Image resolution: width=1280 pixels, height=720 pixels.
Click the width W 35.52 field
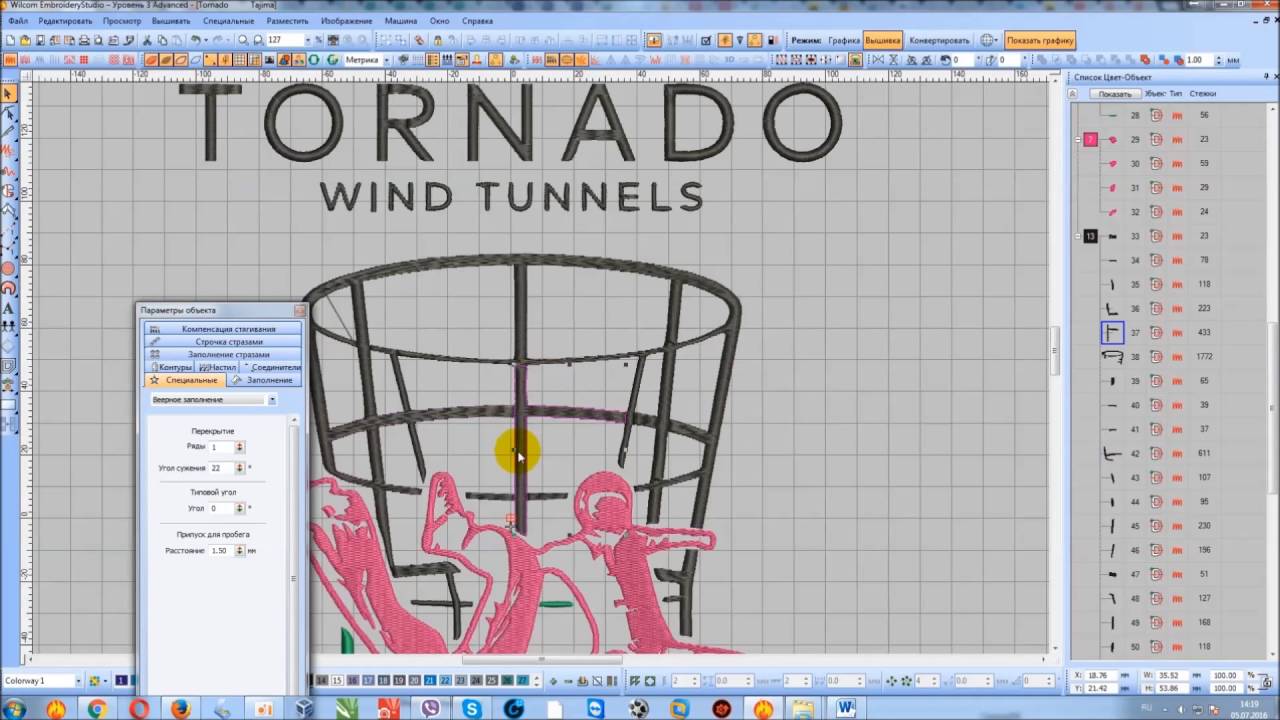(x=1174, y=675)
